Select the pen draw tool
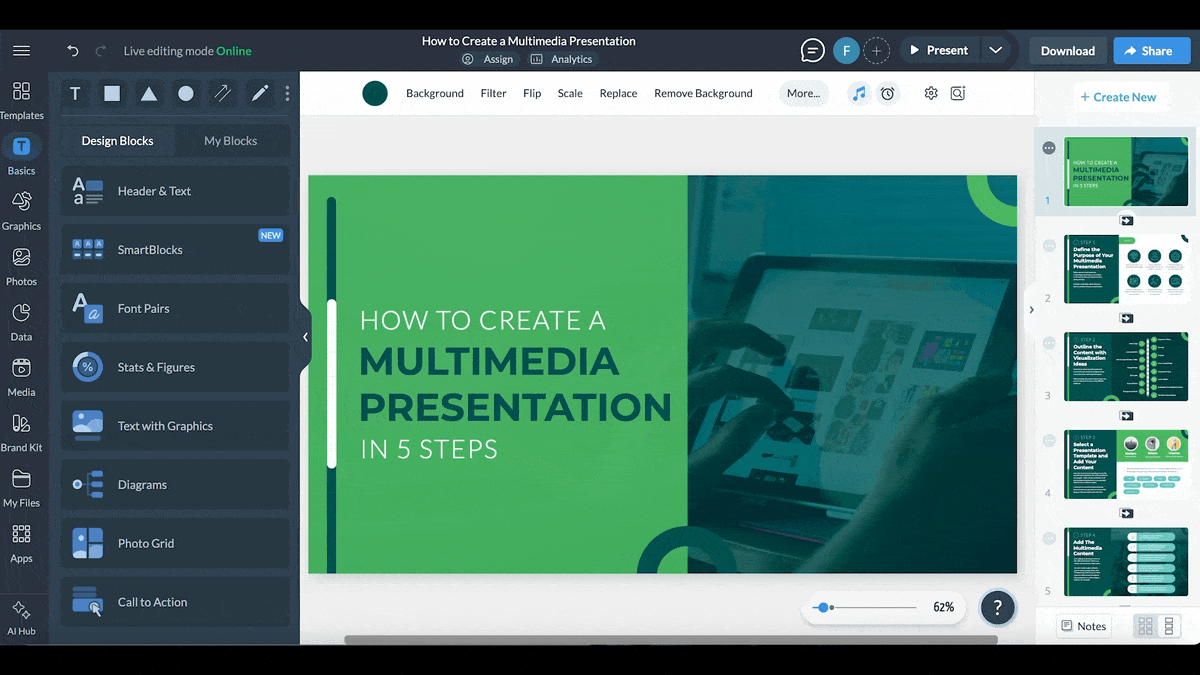 click(x=260, y=93)
